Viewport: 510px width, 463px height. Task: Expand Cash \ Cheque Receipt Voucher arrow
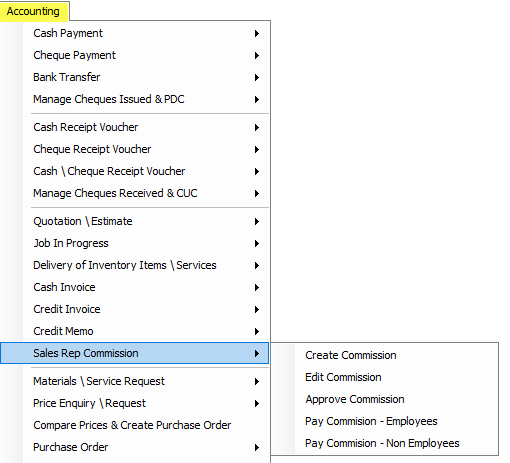257,171
